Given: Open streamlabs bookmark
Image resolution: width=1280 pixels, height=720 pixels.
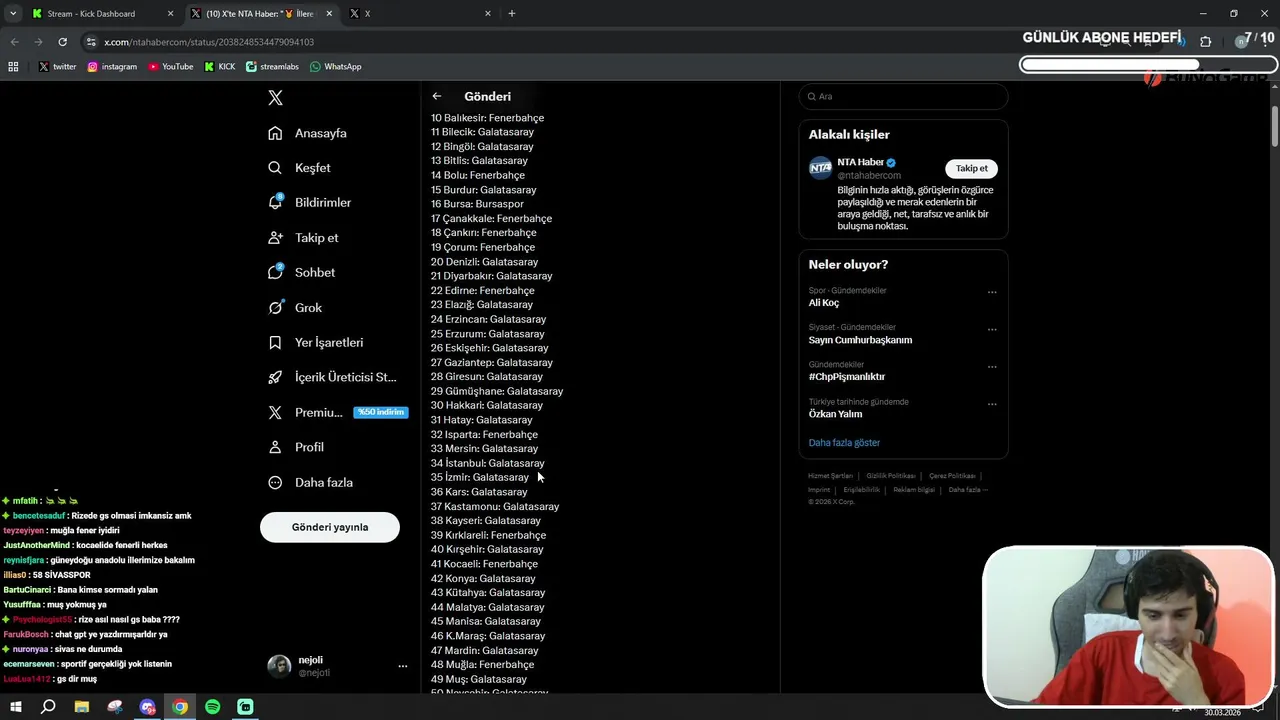Looking at the screenshot, I should click(273, 67).
